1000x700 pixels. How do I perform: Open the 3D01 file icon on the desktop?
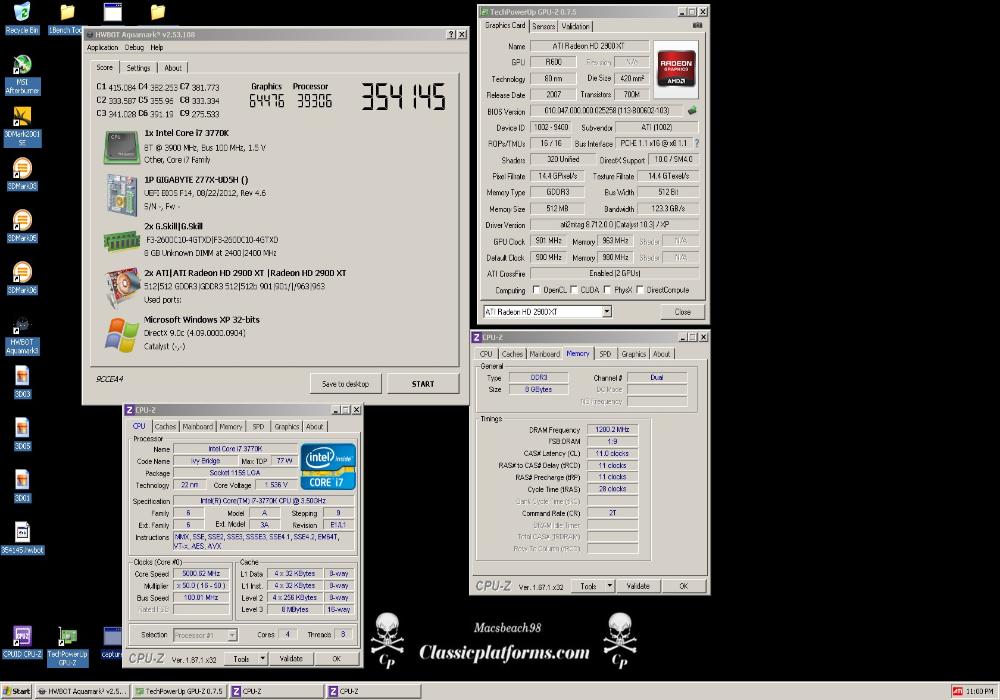pos(22,486)
